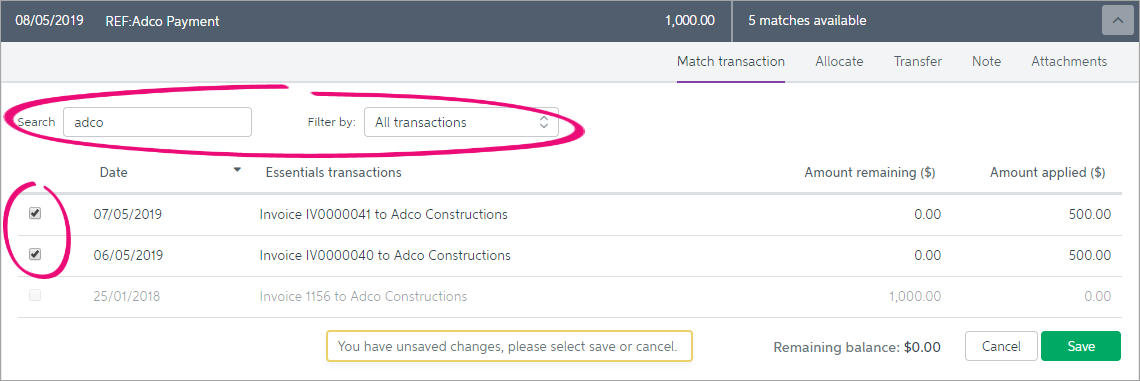Click the 5 matches available header
The image size is (1140, 381).
[807, 21]
